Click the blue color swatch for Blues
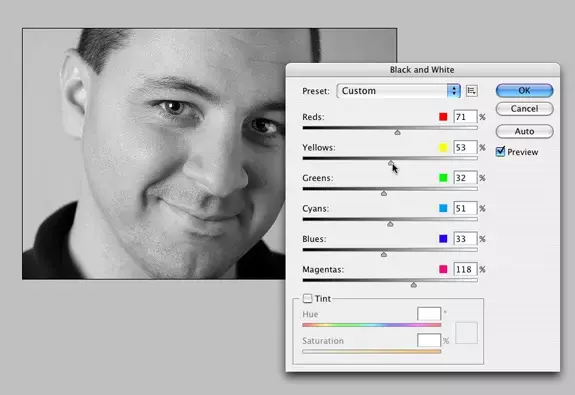 click(443, 239)
